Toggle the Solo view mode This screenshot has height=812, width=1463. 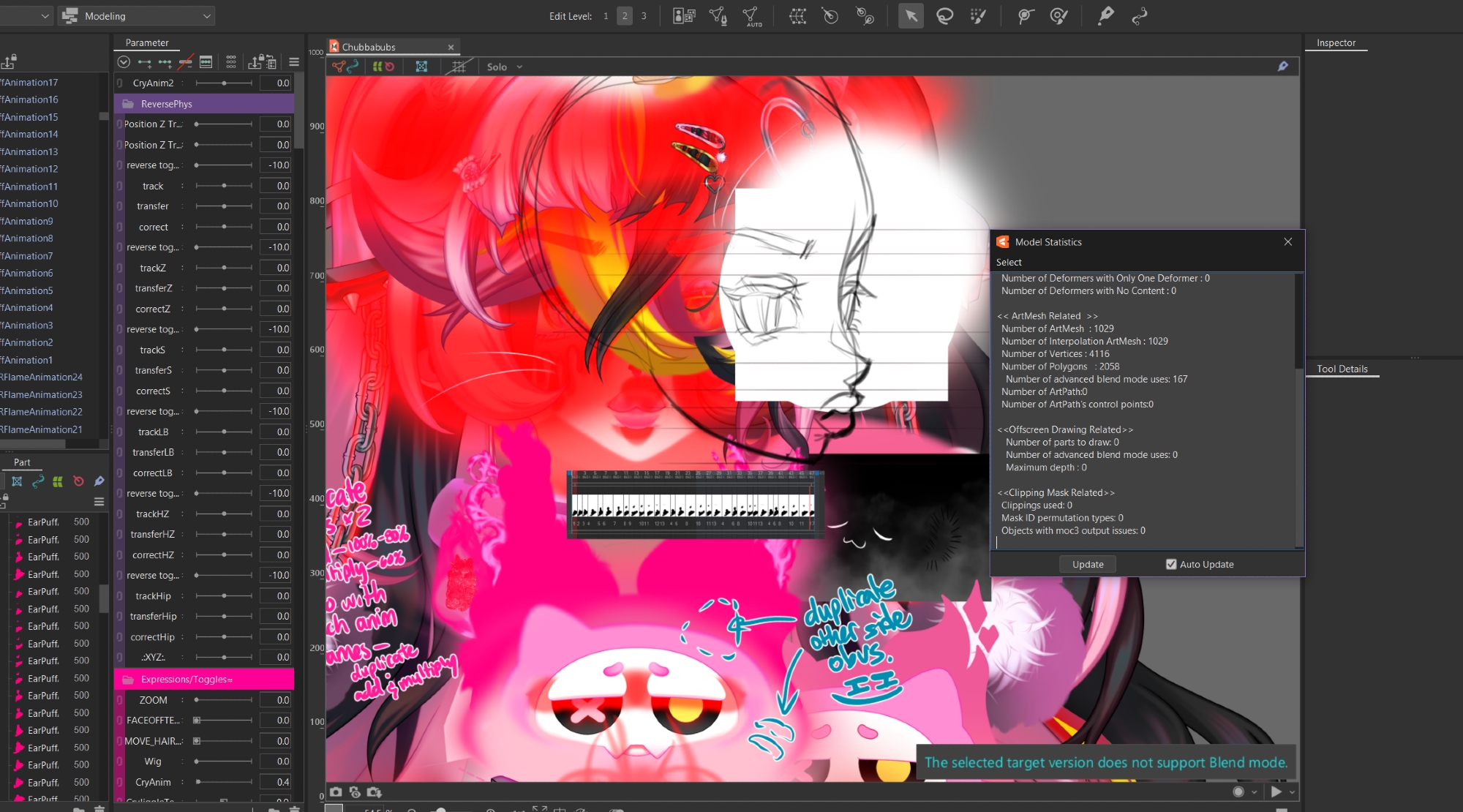click(x=497, y=67)
